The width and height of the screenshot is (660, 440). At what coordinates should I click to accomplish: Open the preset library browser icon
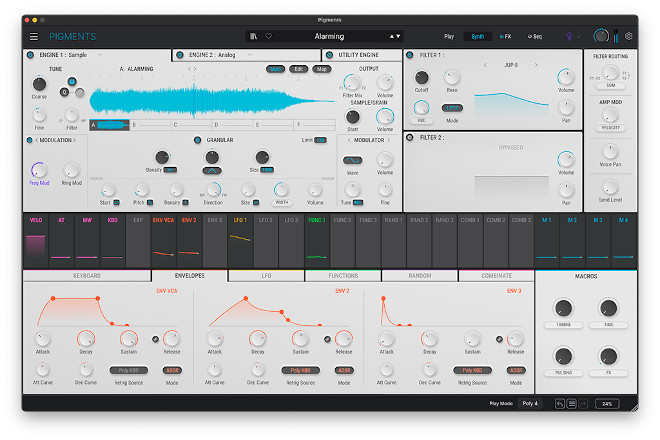click(x=253, y=36)
